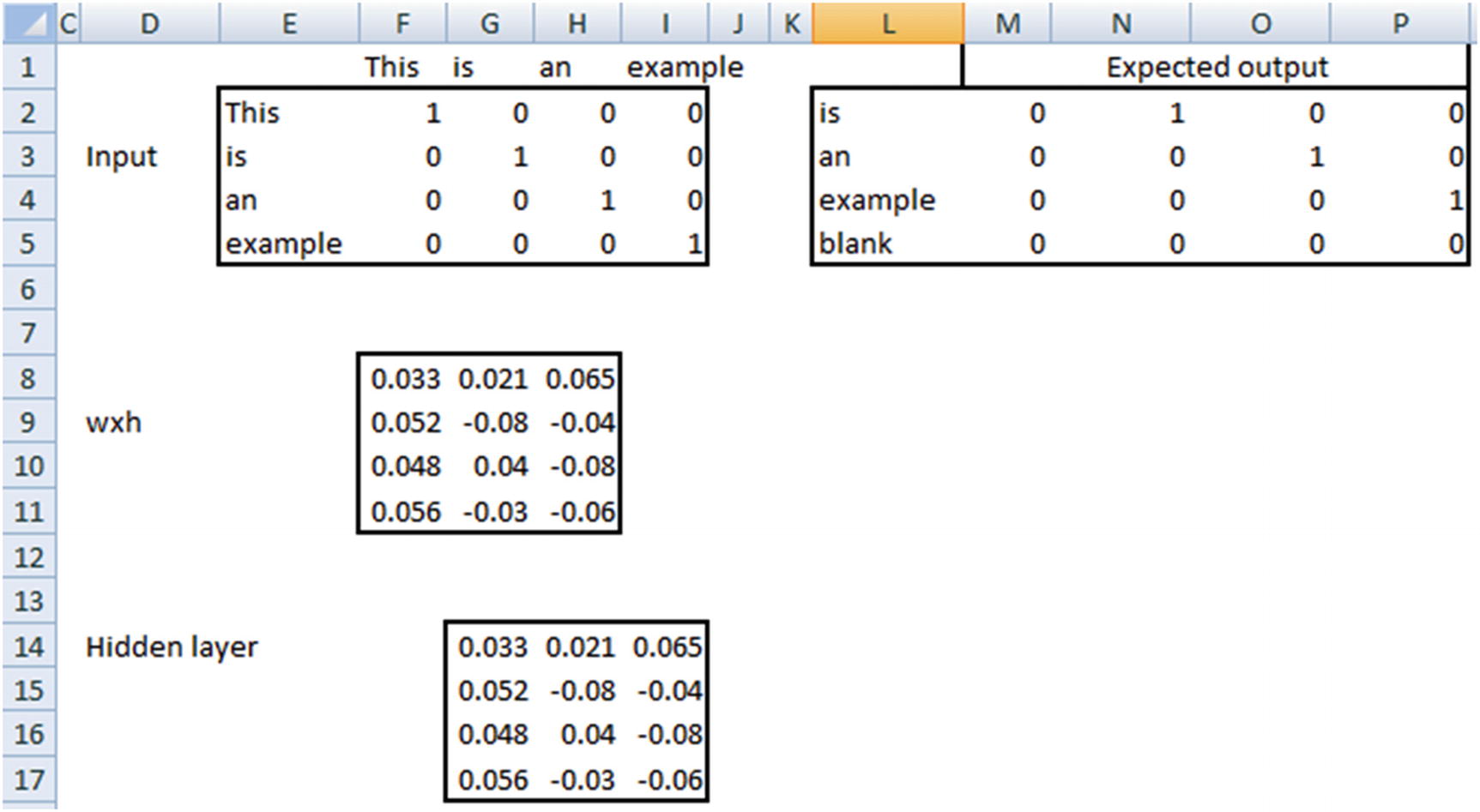Select column D header
The image size is (1480, 812).
149,23
